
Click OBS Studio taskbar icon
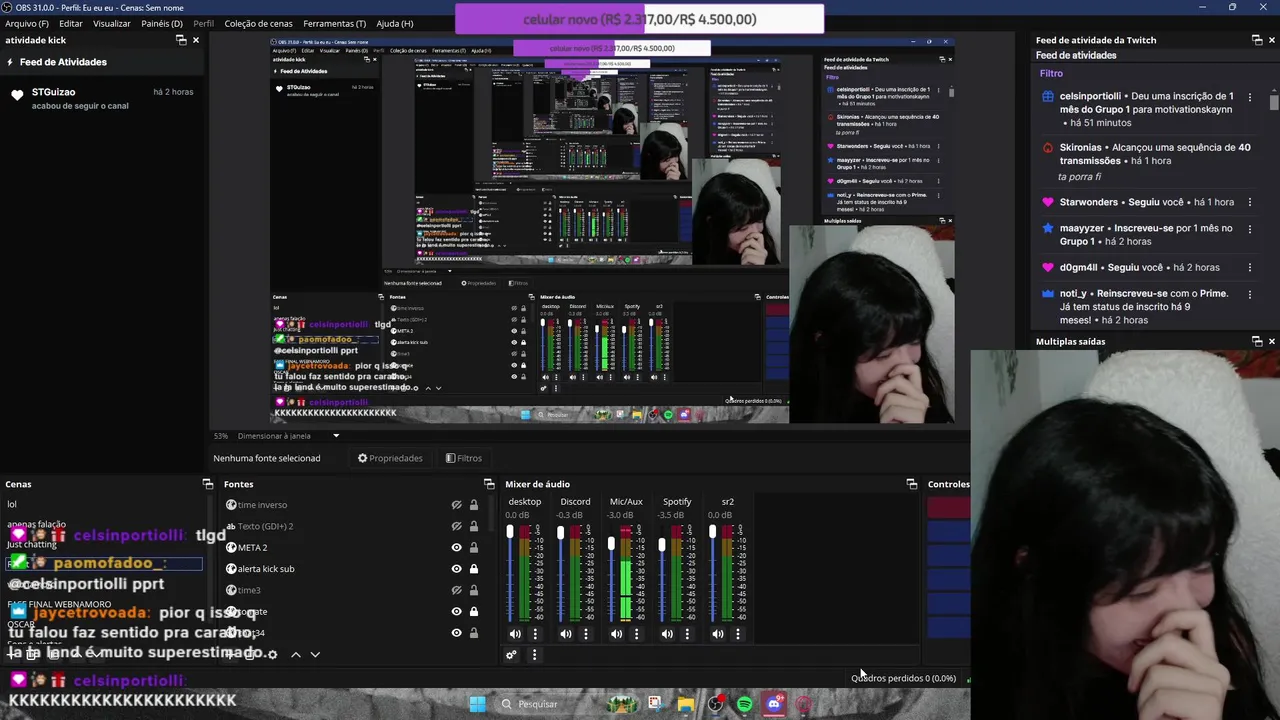tap(715, 704)
